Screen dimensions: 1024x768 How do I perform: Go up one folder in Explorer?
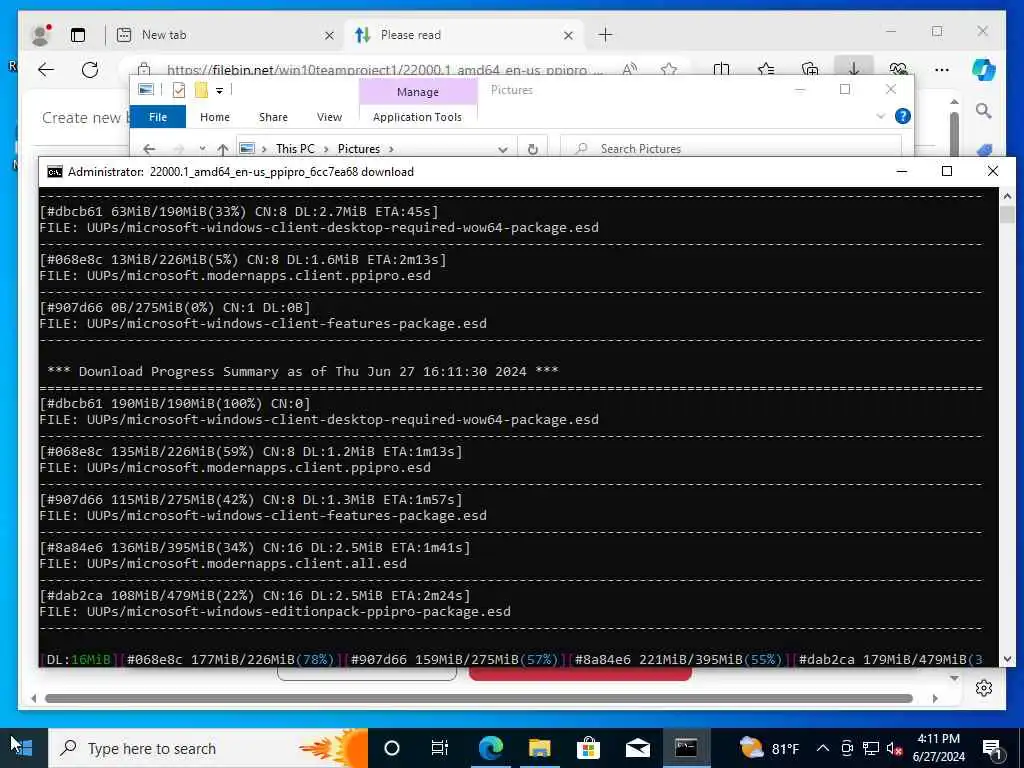[x=223, y=149]
